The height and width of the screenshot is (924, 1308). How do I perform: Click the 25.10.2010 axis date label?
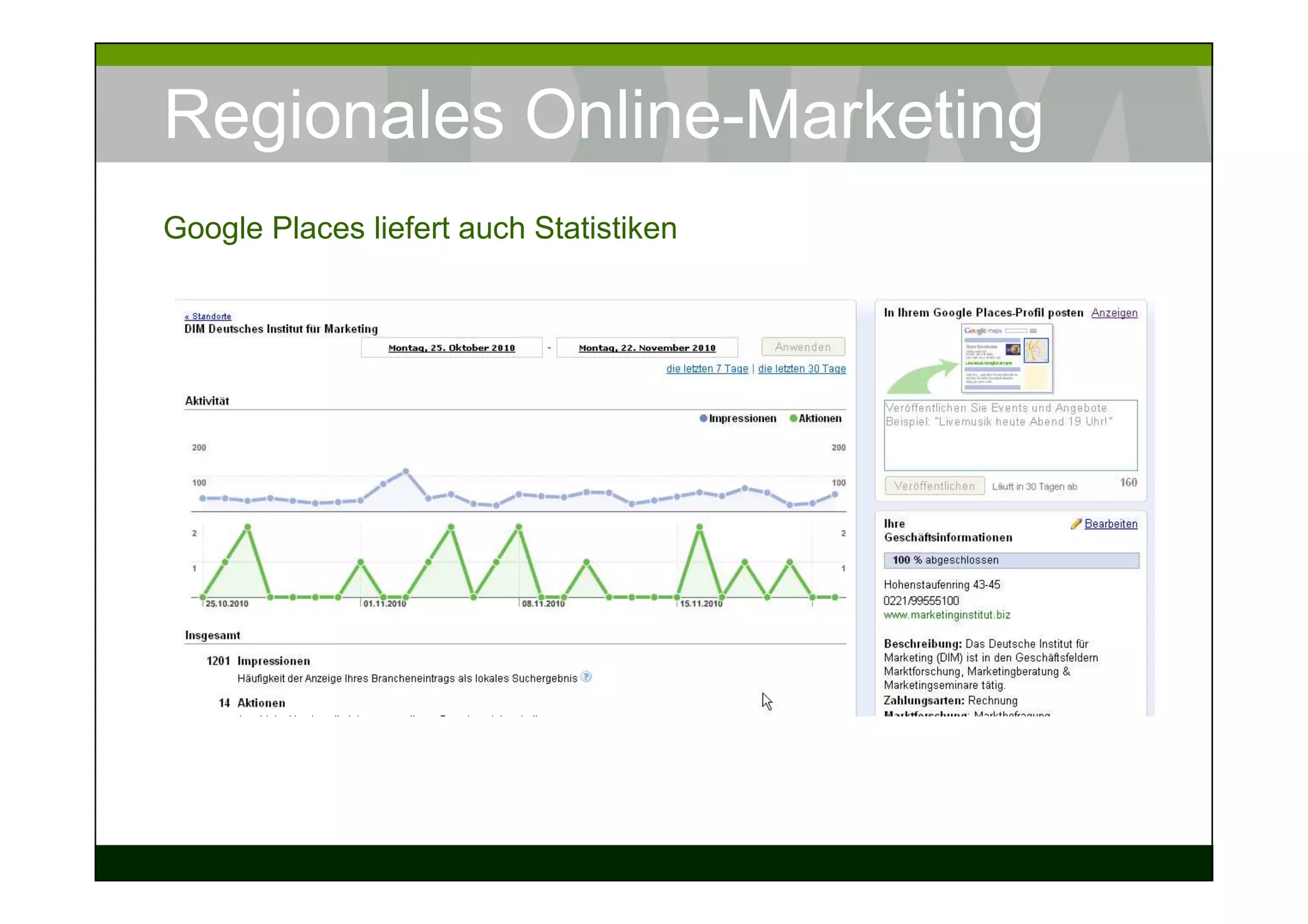[x=227, y=603]
